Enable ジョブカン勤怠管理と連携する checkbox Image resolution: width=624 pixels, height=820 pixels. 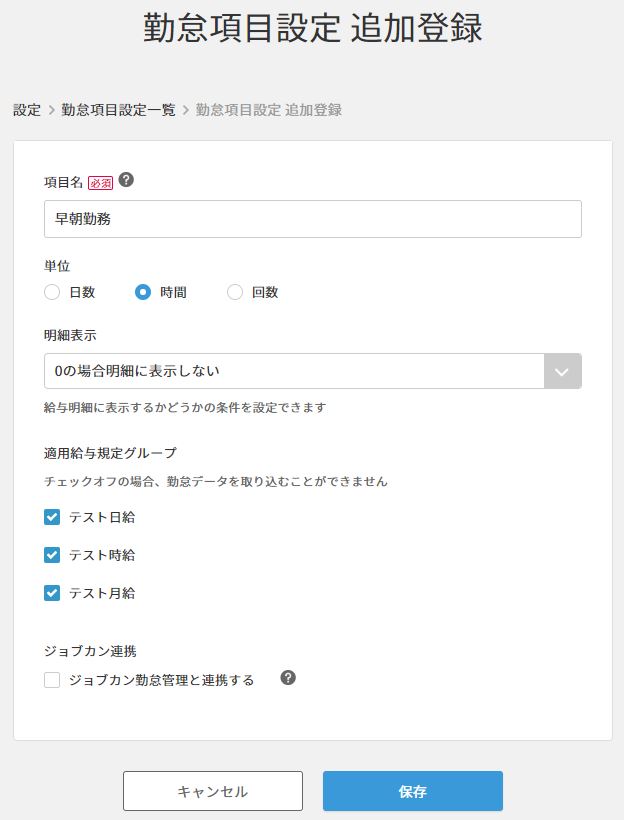[x=53, y=680]
